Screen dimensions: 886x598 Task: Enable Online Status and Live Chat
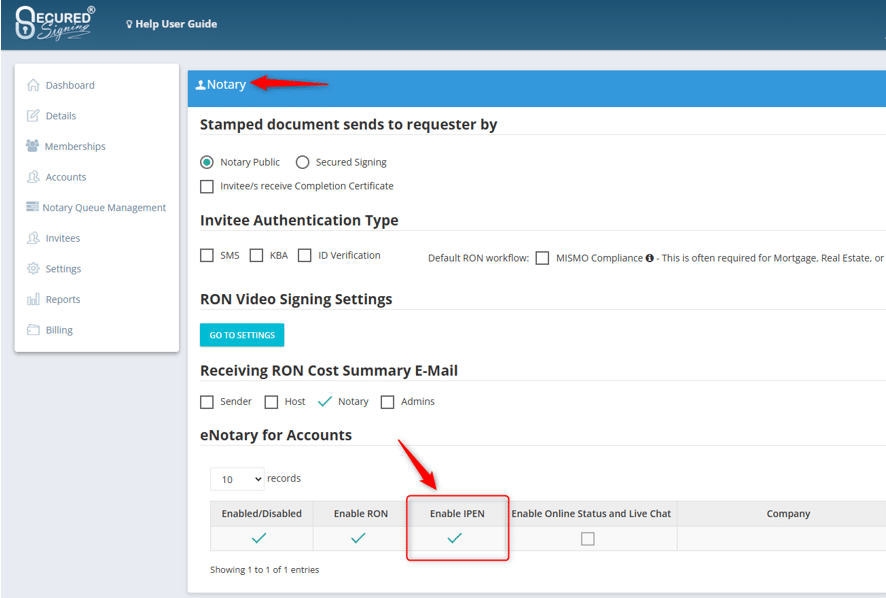click(587, 538)
